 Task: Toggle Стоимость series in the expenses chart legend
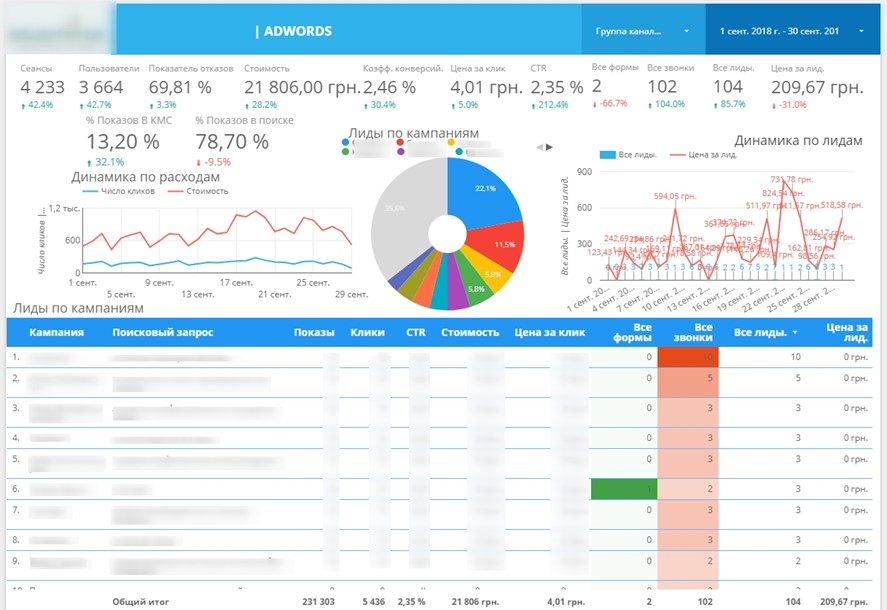[198, 191]
